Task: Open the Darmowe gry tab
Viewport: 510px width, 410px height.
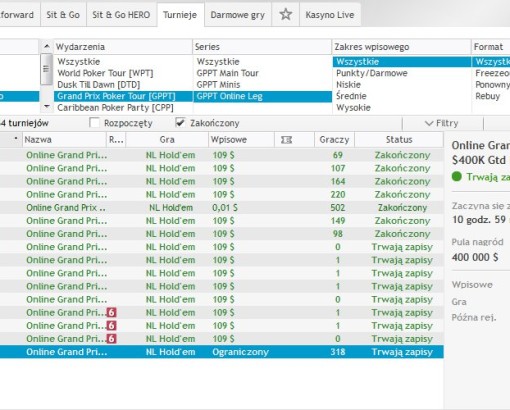Action: click(x=238, y=15)
